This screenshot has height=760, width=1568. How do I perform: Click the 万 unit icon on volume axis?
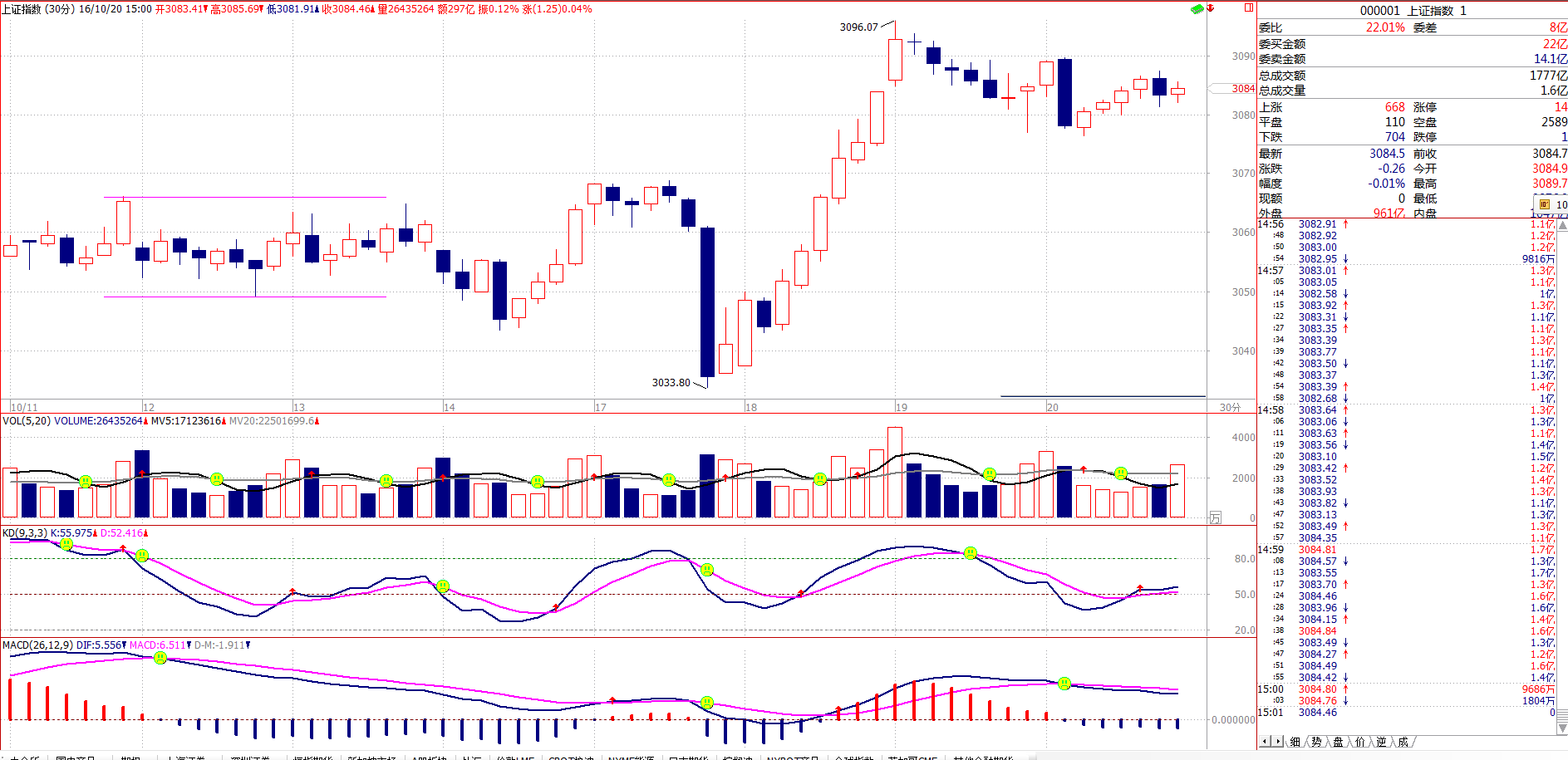(x=1215, y=517)
